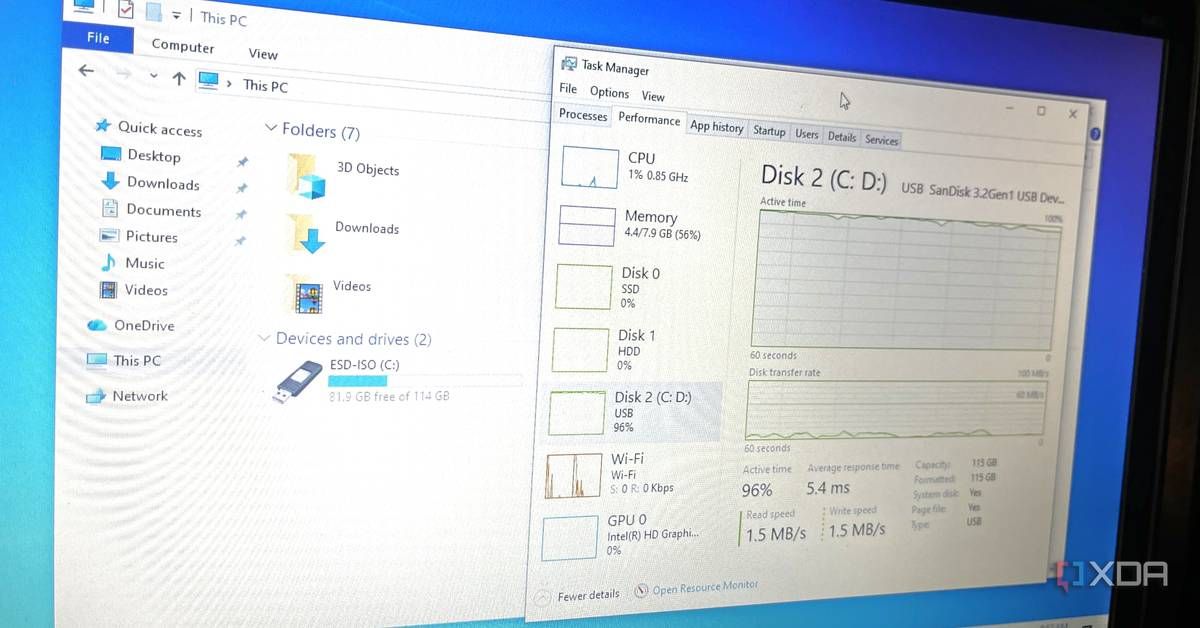Click the Music note icon in sidebar
Viewport: 1200px width, 628px height.
(108, 262)
